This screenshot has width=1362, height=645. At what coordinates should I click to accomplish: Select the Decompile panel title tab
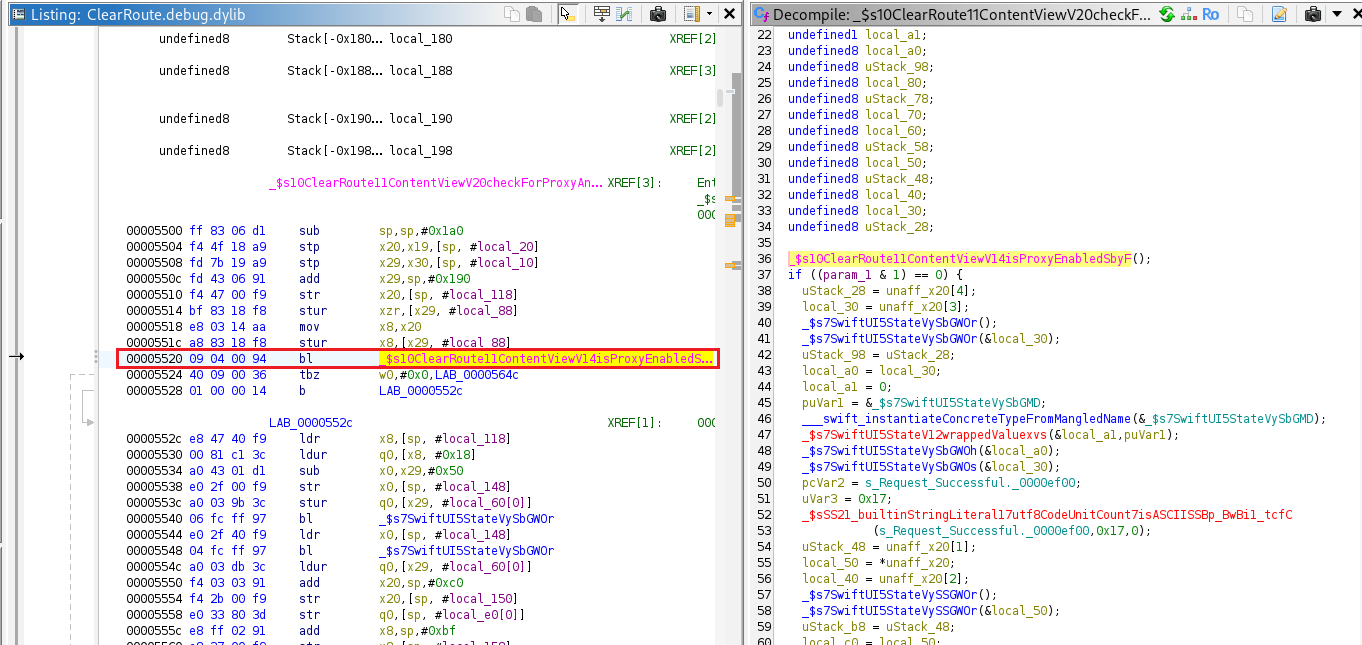950,14
